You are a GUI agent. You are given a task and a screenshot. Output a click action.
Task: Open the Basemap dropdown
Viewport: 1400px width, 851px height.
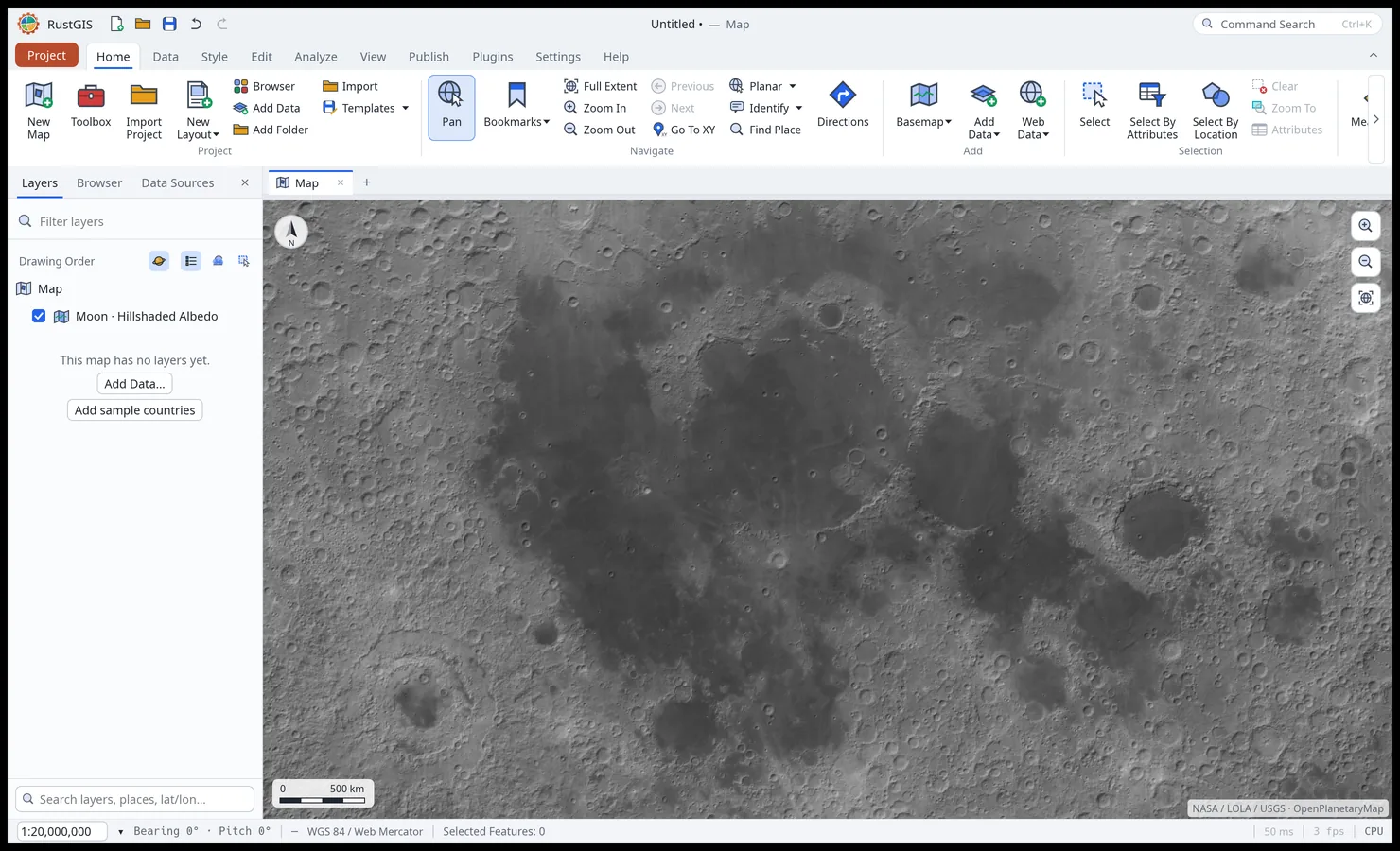click(x=923, y=106)
